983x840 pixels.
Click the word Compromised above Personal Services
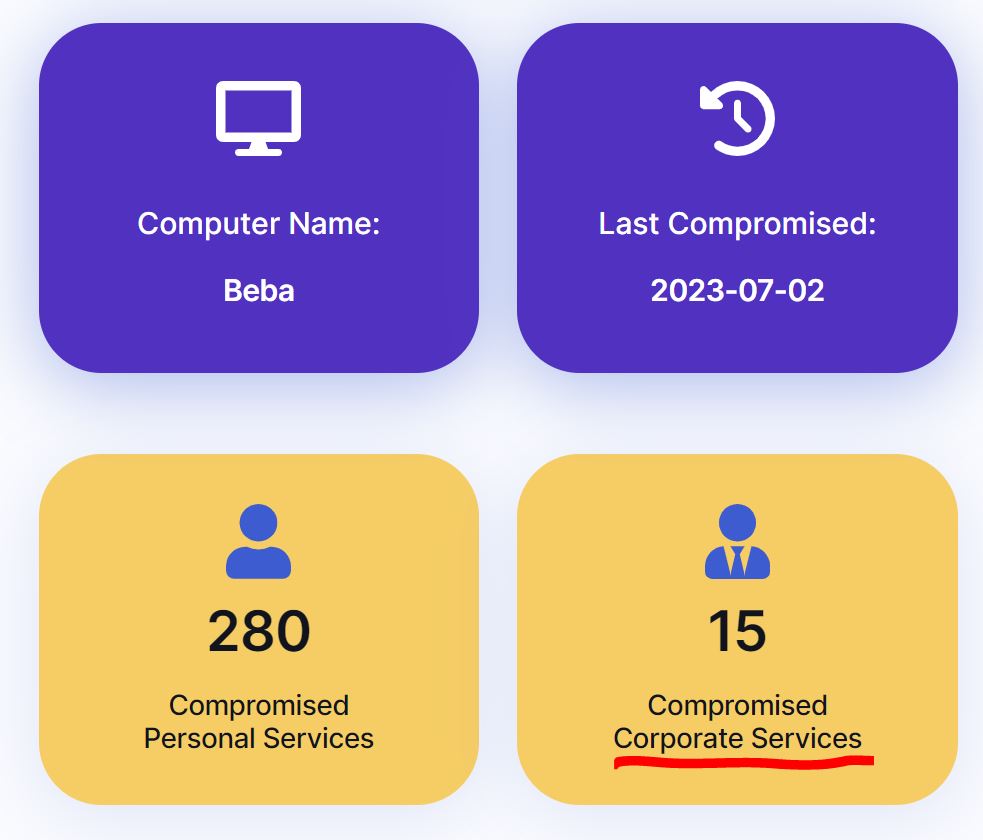pos(259,706)
